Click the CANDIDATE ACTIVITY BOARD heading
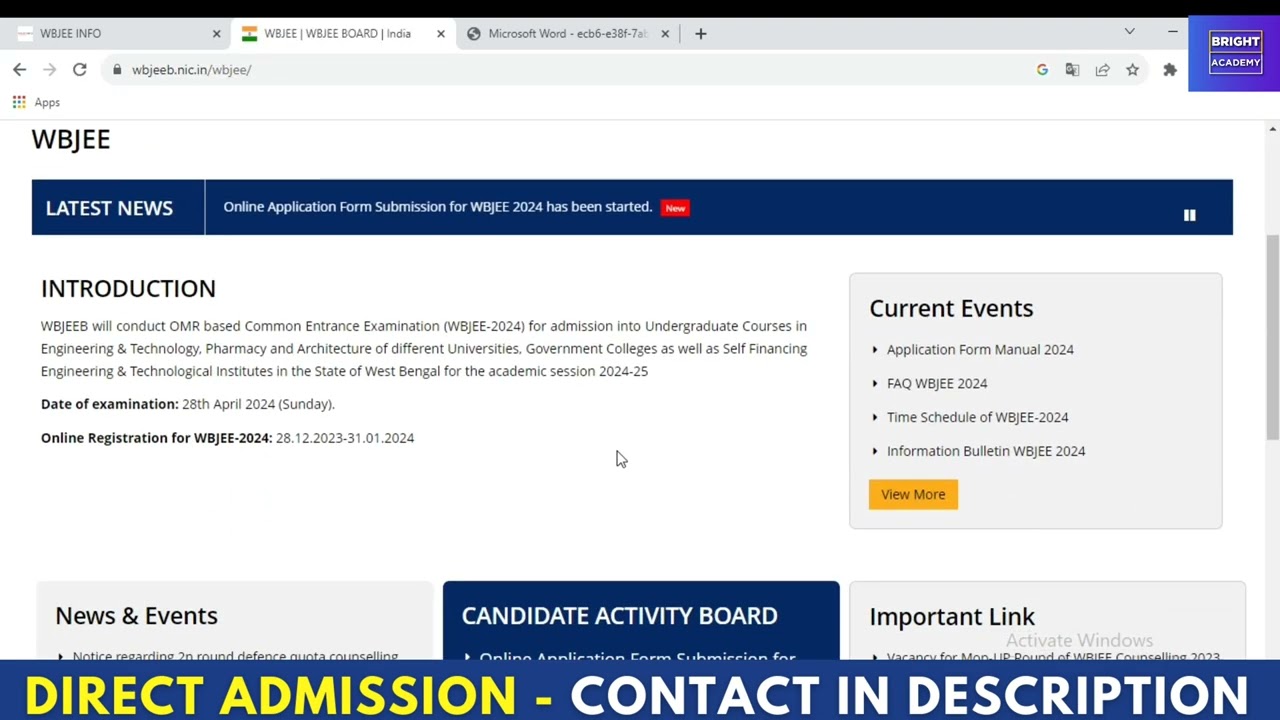This screenshot has height=720, width=1280. tap(619, 615)
